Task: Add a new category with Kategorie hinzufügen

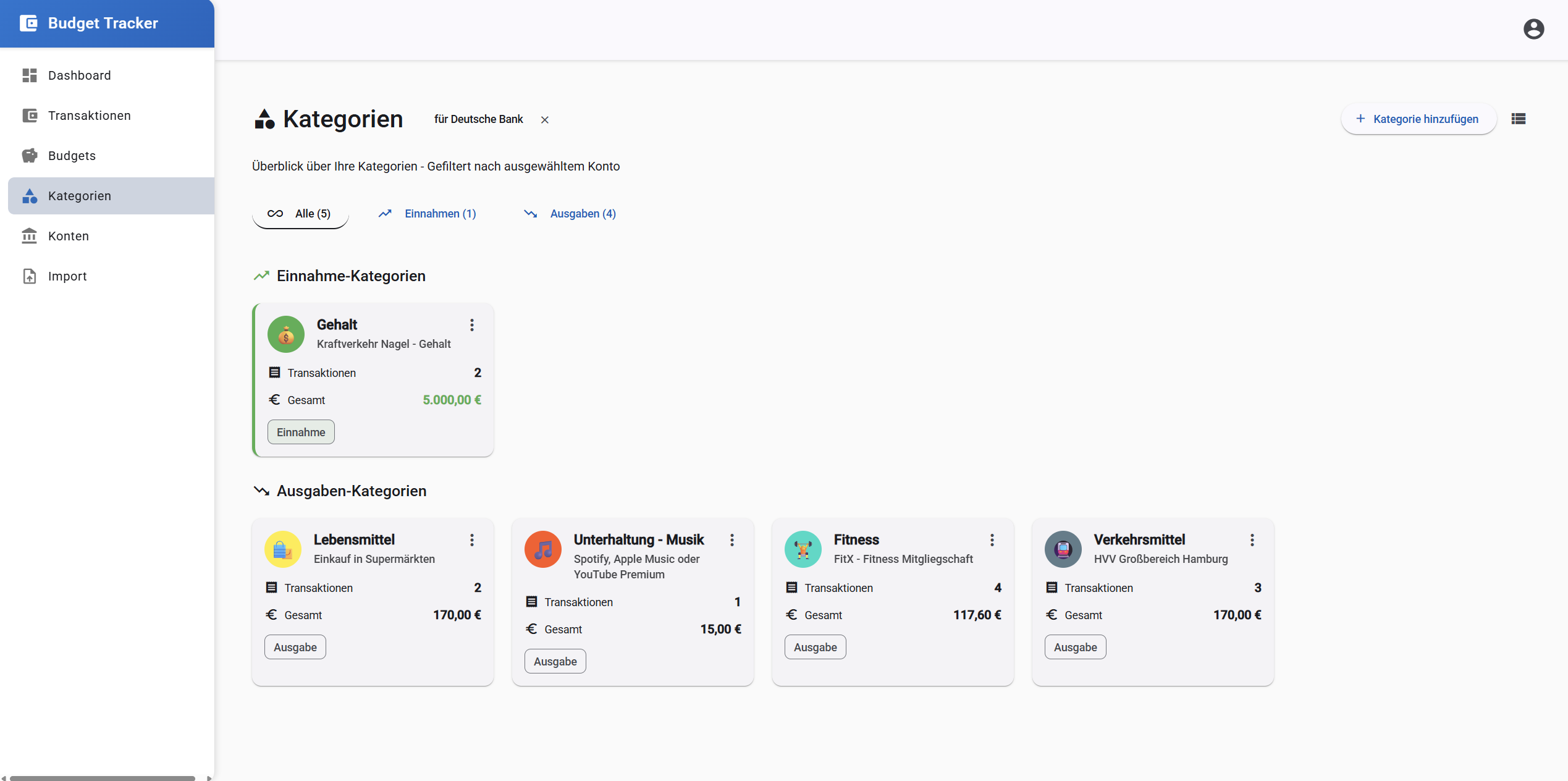Action: click(1418, 119)
